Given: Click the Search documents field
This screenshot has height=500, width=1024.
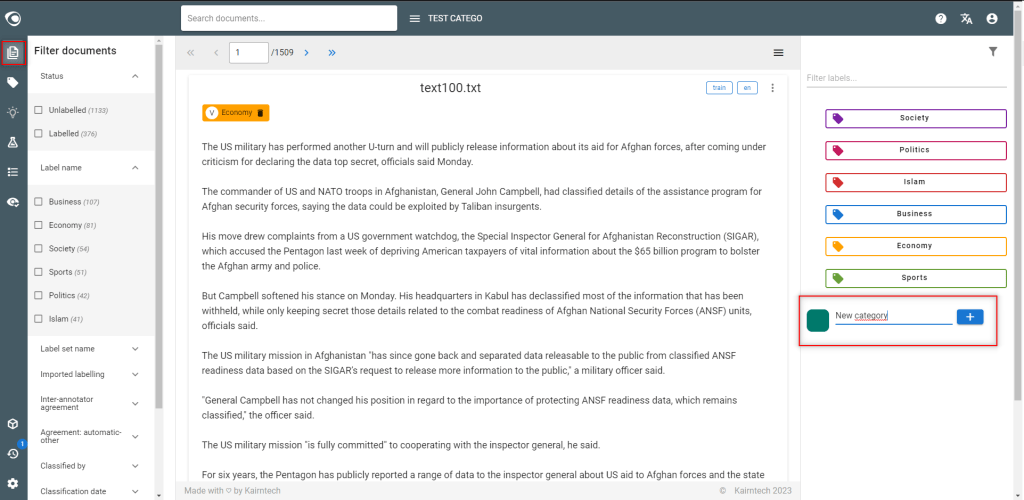Looking at the screenshot, I should [289, 18].
